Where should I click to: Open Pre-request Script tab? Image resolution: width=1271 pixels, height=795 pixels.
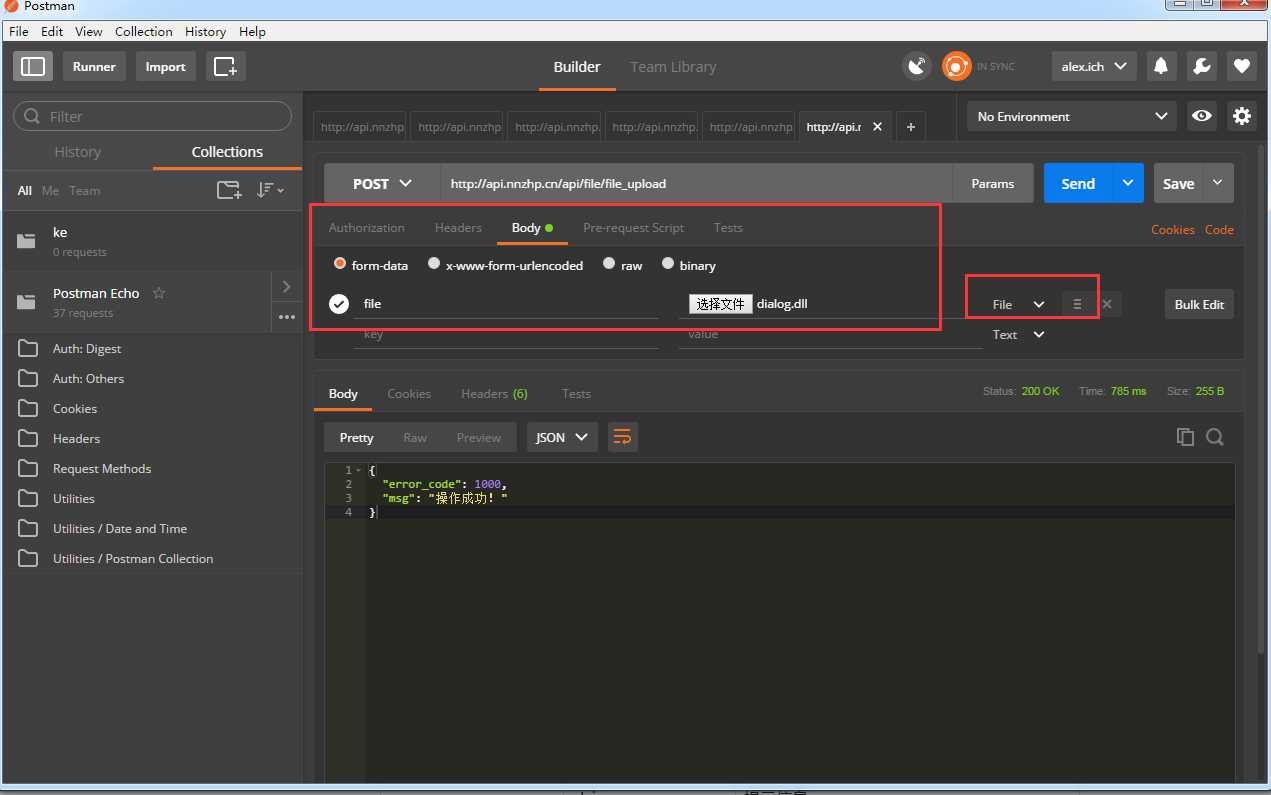coord(633,227)
